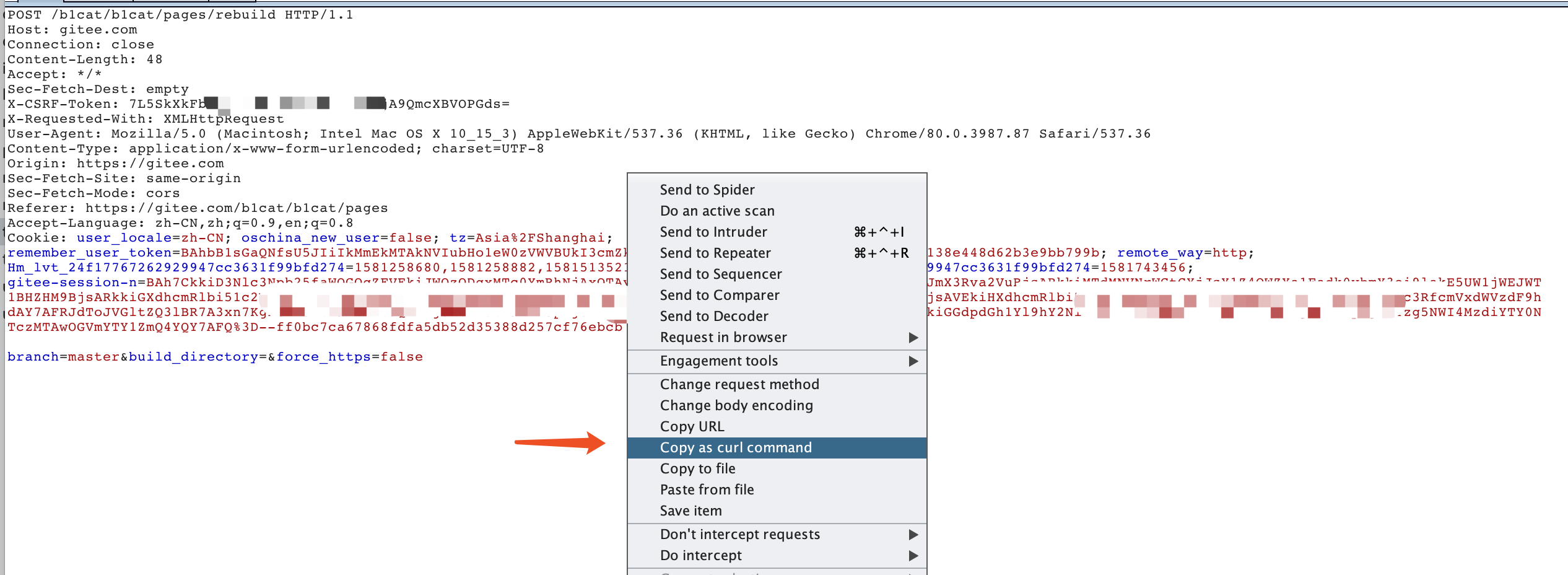Expand the Don't intercept requests arrow
Image resolution: width=1568 pixels, height=575 pixels.
click(x=913, y=534)
